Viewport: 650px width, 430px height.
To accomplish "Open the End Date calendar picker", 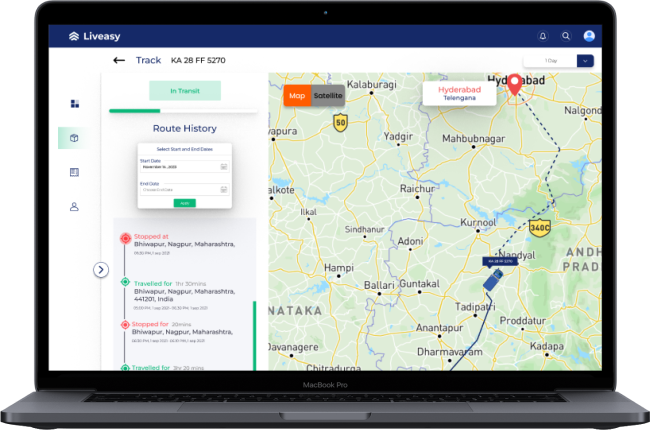I will click(x=223, y=189).
